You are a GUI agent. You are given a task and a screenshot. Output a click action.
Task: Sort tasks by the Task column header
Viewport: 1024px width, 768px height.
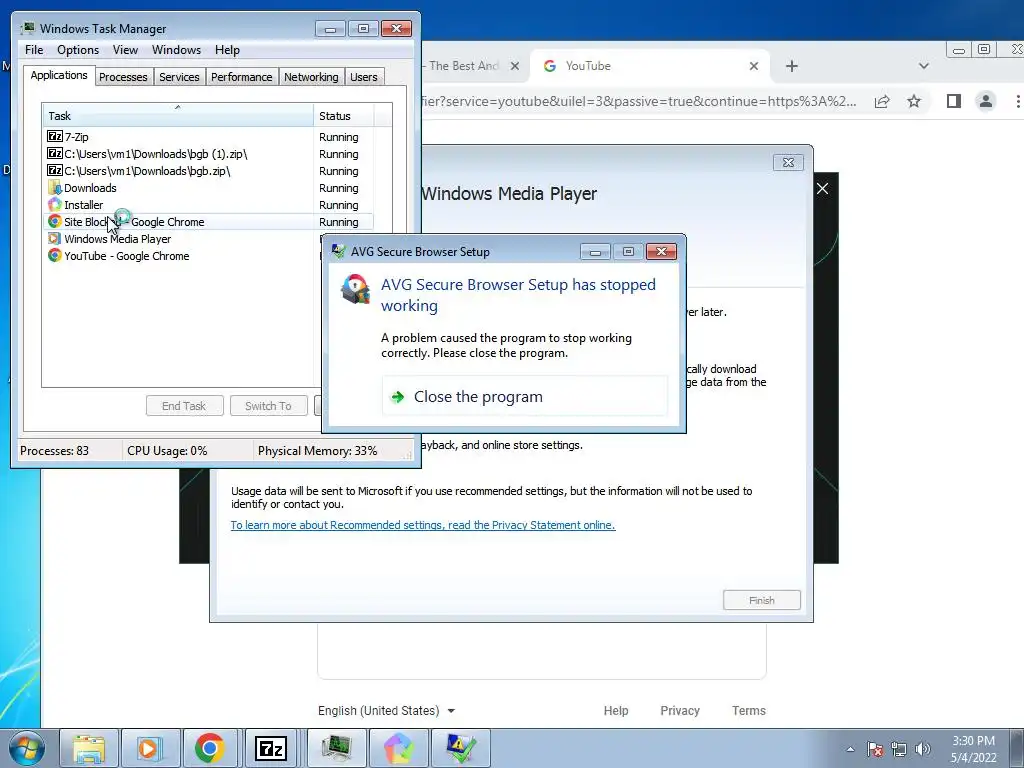click(x=178, y=116)
